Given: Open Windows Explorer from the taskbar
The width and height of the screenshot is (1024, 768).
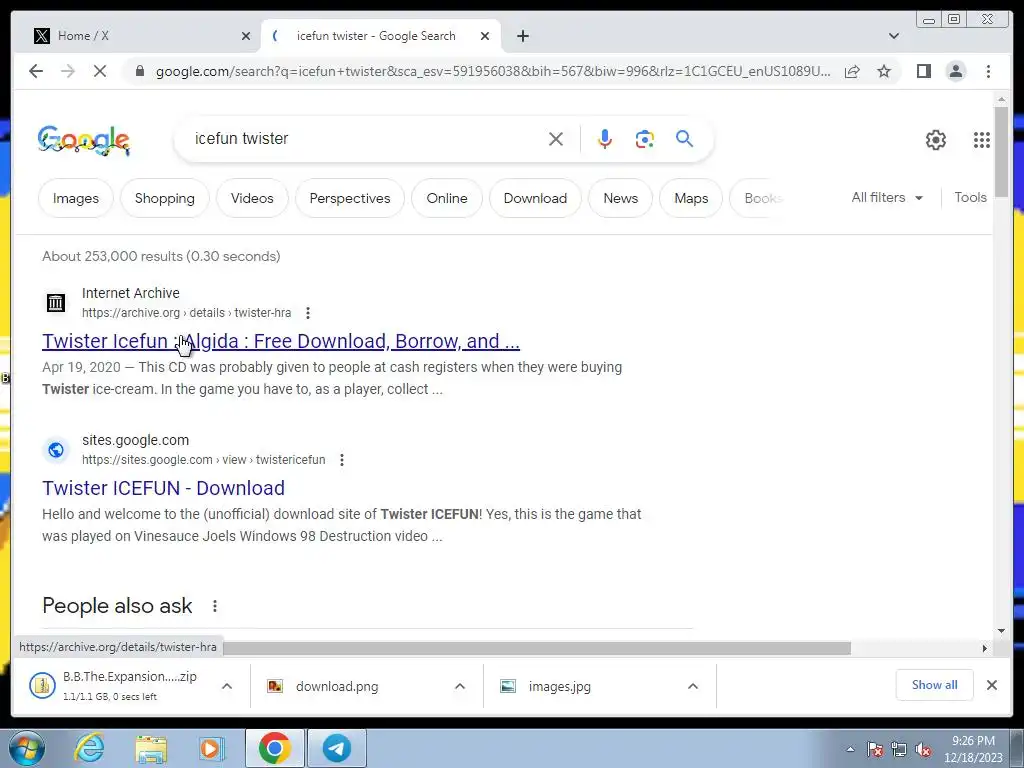Looking at the screenshot, I should pyautogui.click(x=151, y=748).
